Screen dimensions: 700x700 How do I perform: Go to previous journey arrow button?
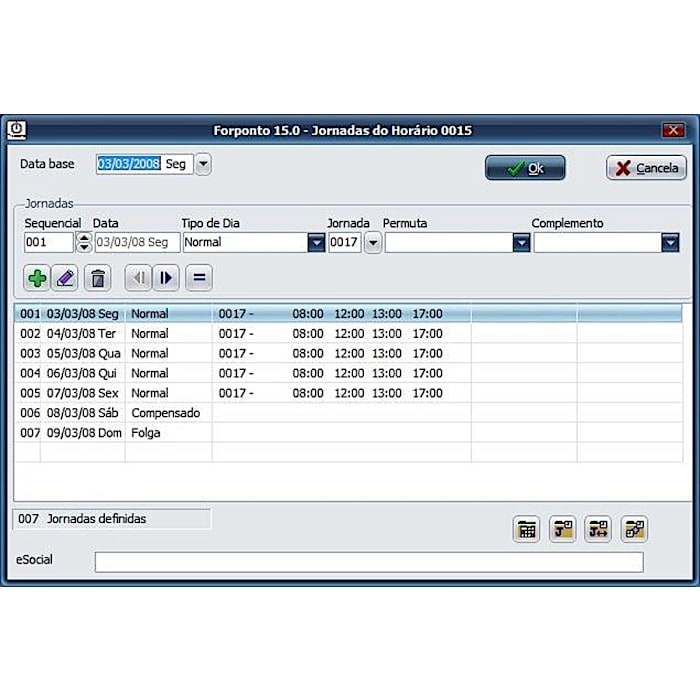tap(138, 278)
